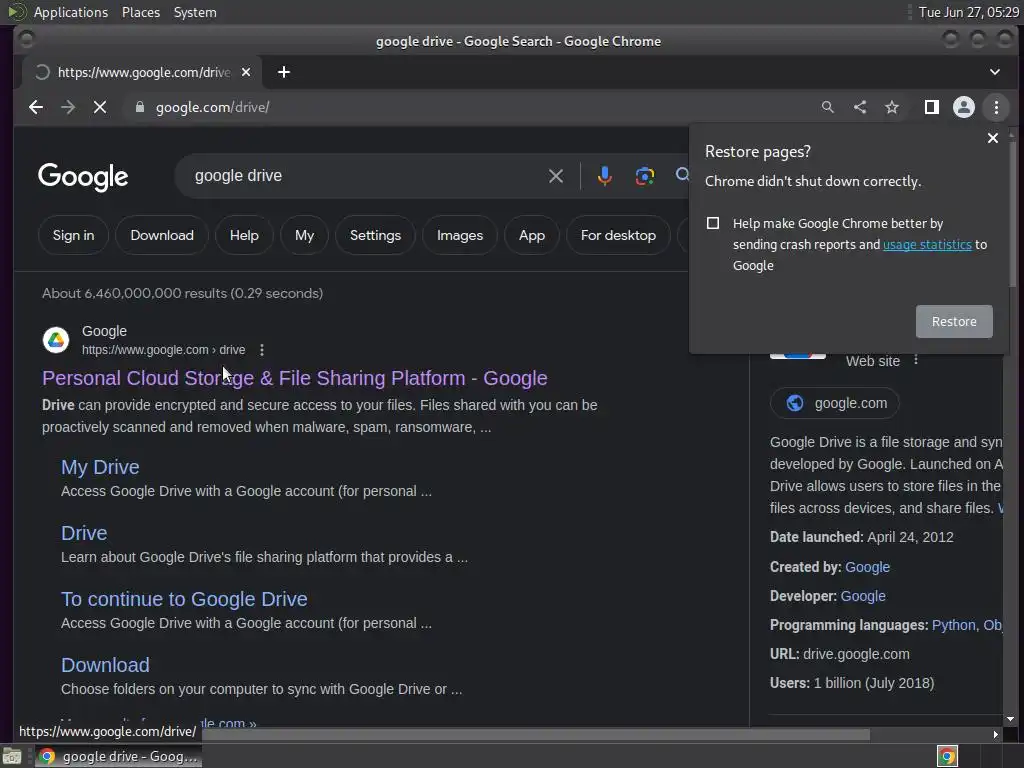Click the zoom magnifier icon in address bar
1024x768 pixels.
click(x=827, y=107)
